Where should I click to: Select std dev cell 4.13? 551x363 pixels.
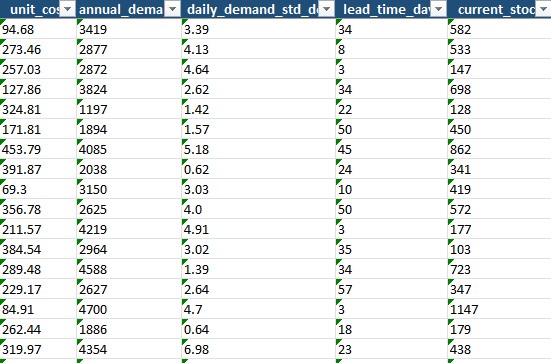pos(258,49)
